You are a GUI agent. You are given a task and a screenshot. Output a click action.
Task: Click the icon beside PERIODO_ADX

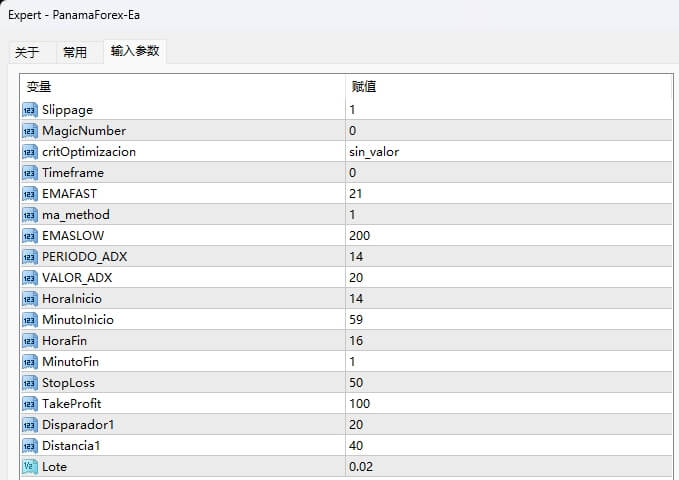click(30, 256)
